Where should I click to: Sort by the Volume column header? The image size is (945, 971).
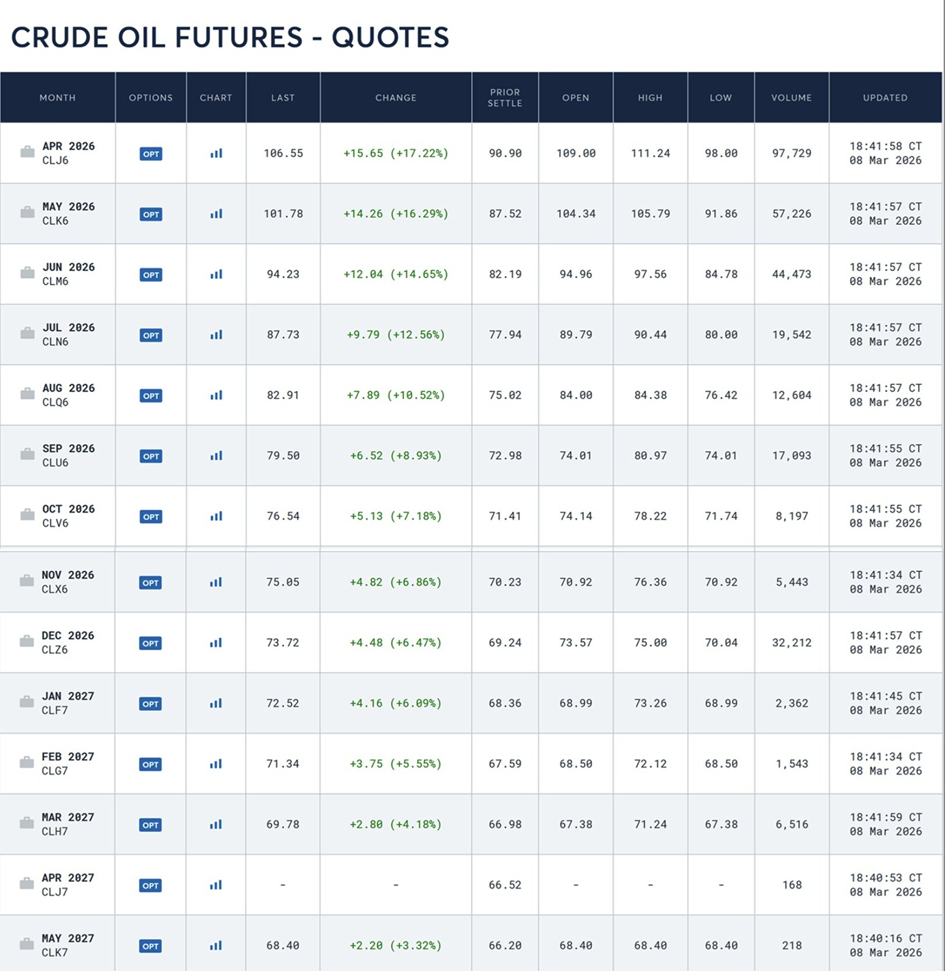792,98
